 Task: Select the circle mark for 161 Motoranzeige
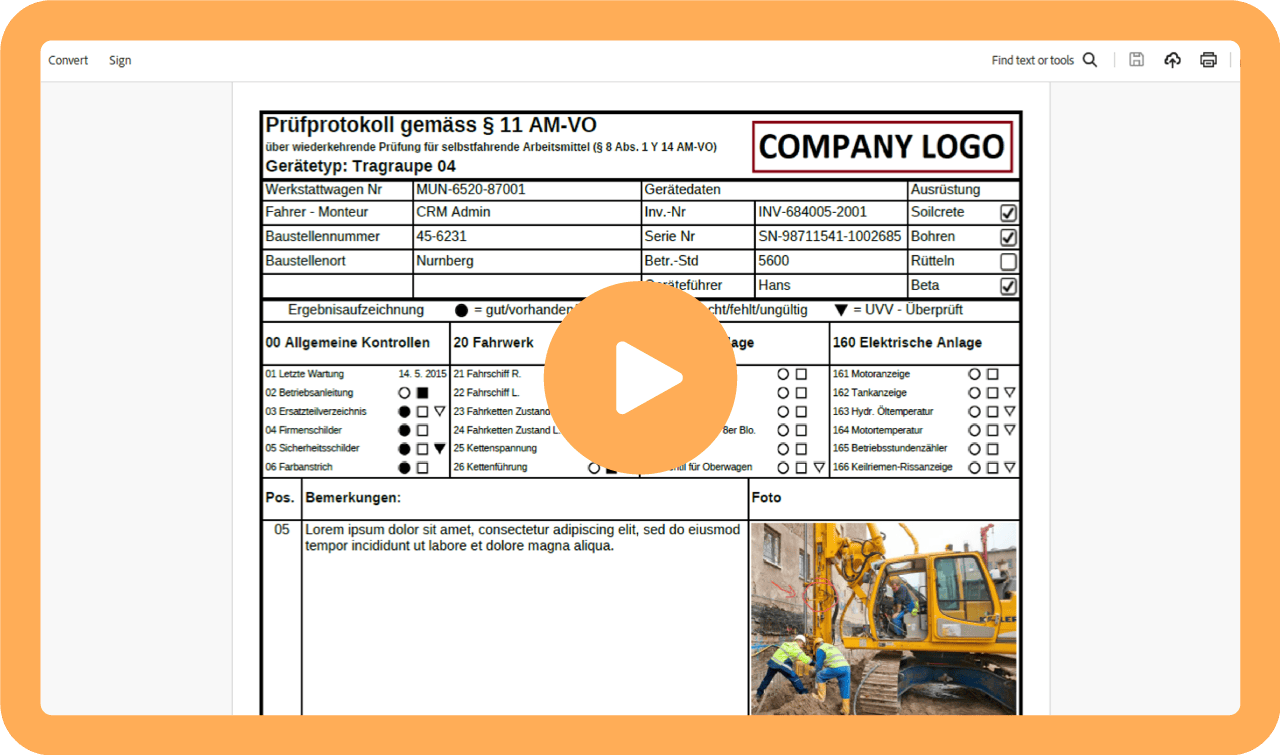[974, 374]
